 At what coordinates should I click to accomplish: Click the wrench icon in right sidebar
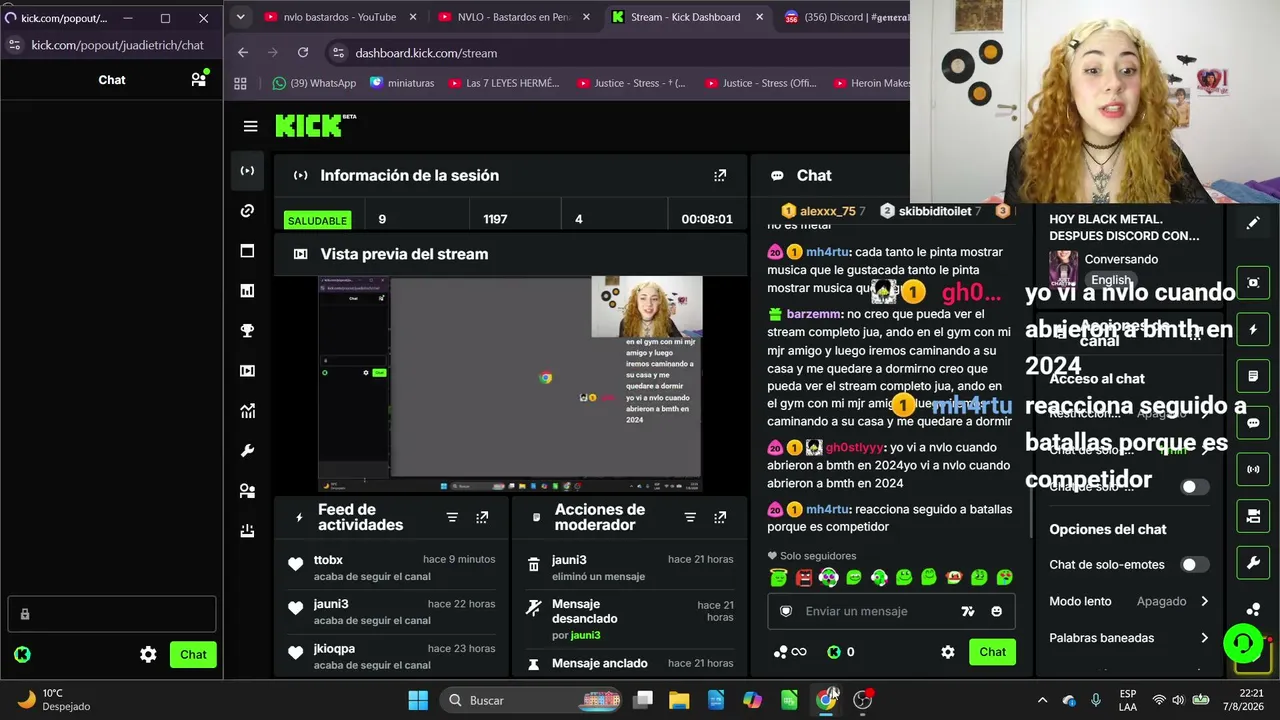click(x=1253, y=563)
